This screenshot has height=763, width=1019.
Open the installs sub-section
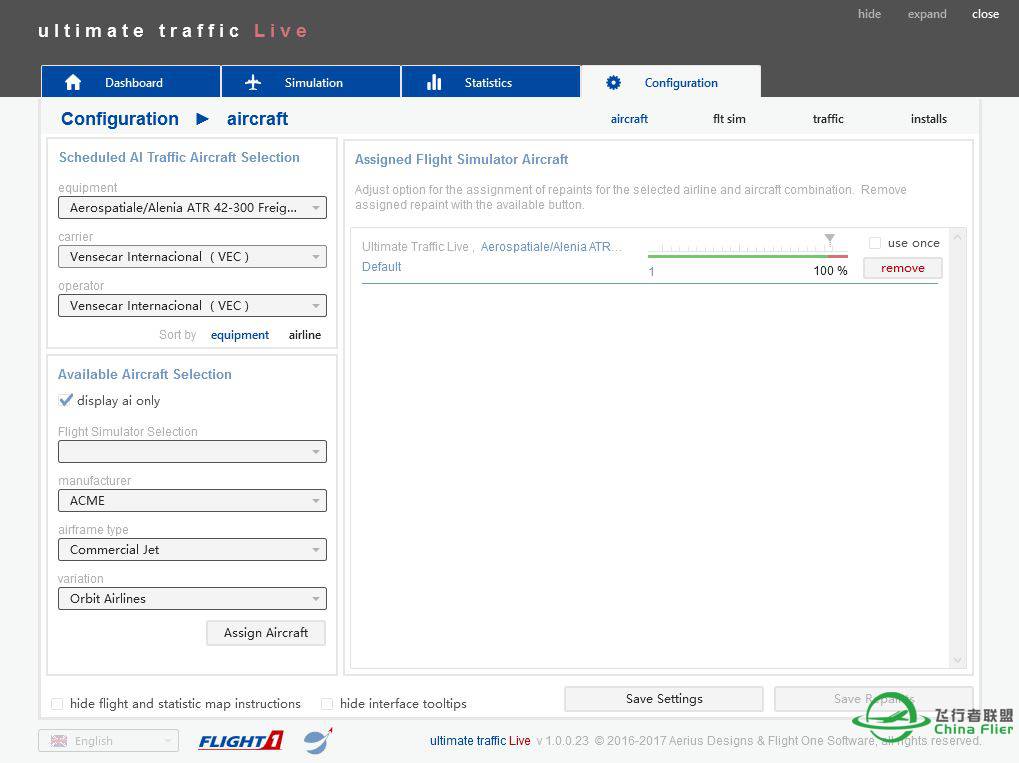click(x=929, y=119)
